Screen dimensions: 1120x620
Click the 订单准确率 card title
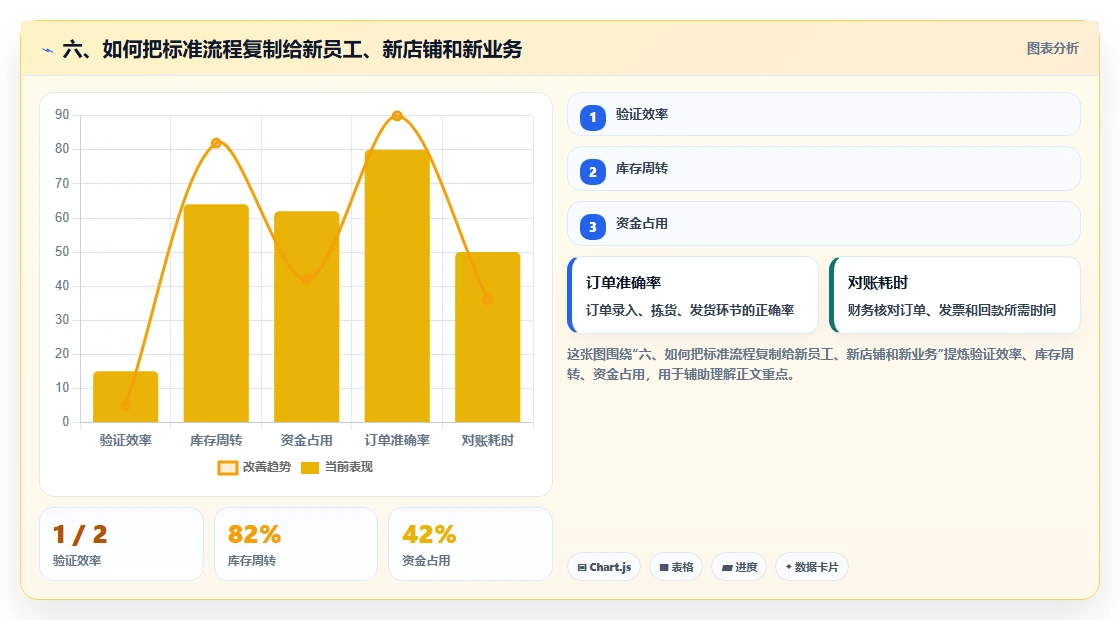(x=623, y=283)
